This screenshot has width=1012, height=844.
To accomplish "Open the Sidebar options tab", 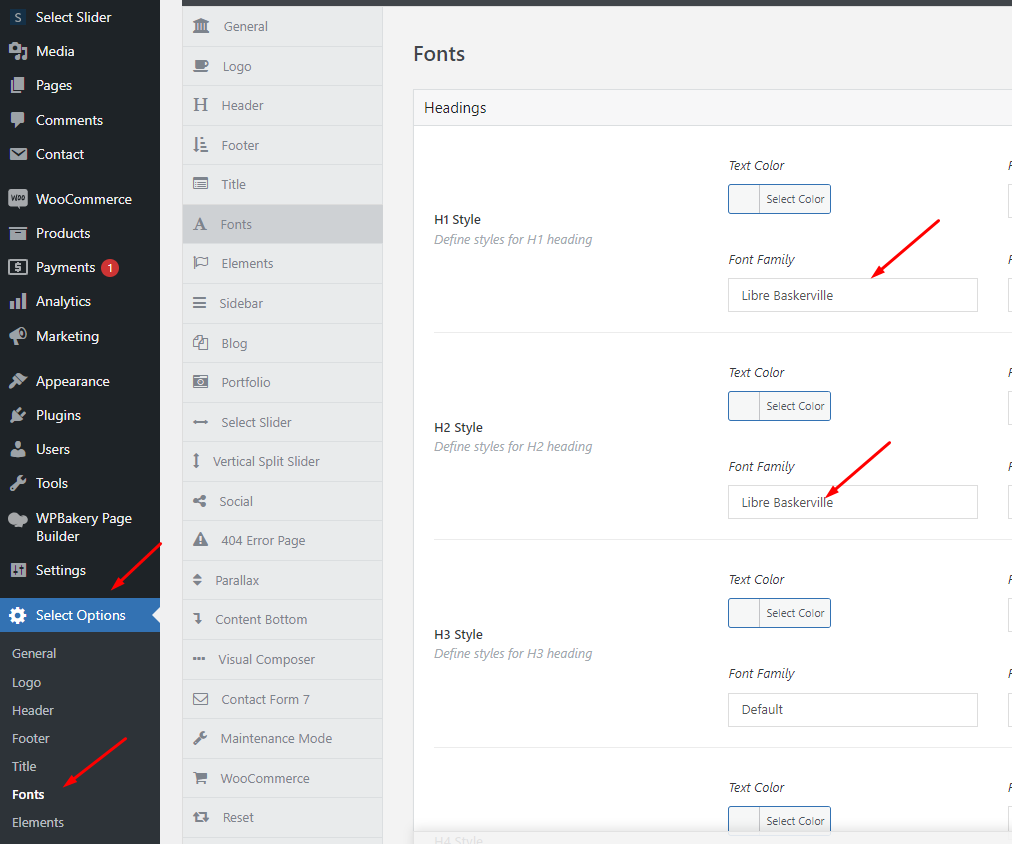I will coord(283,303).
